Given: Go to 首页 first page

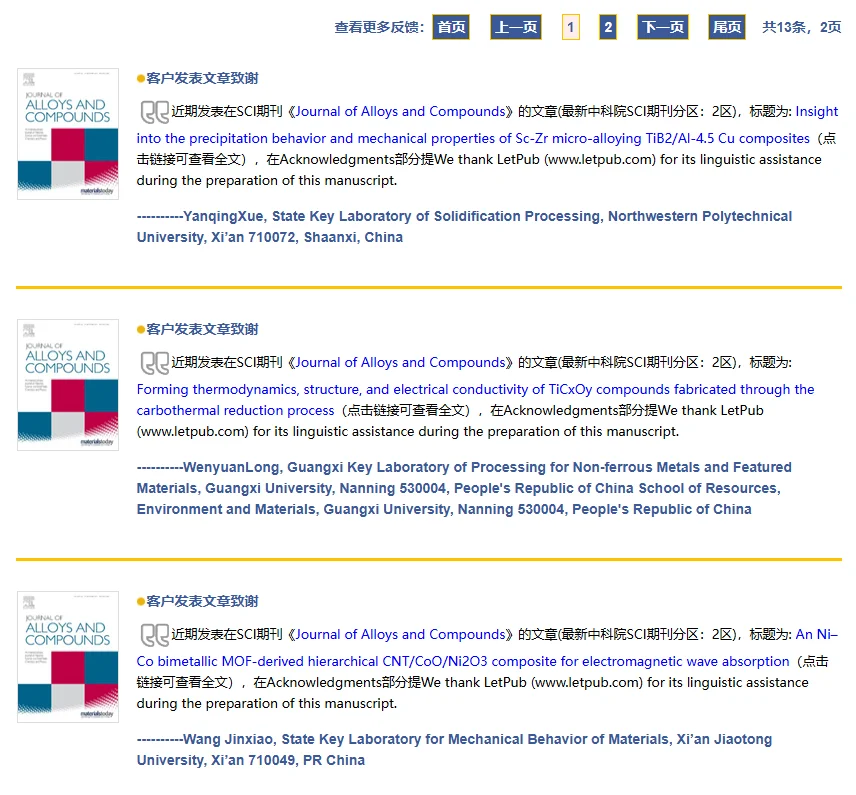Looking at the screenshot, I should 451,27.
